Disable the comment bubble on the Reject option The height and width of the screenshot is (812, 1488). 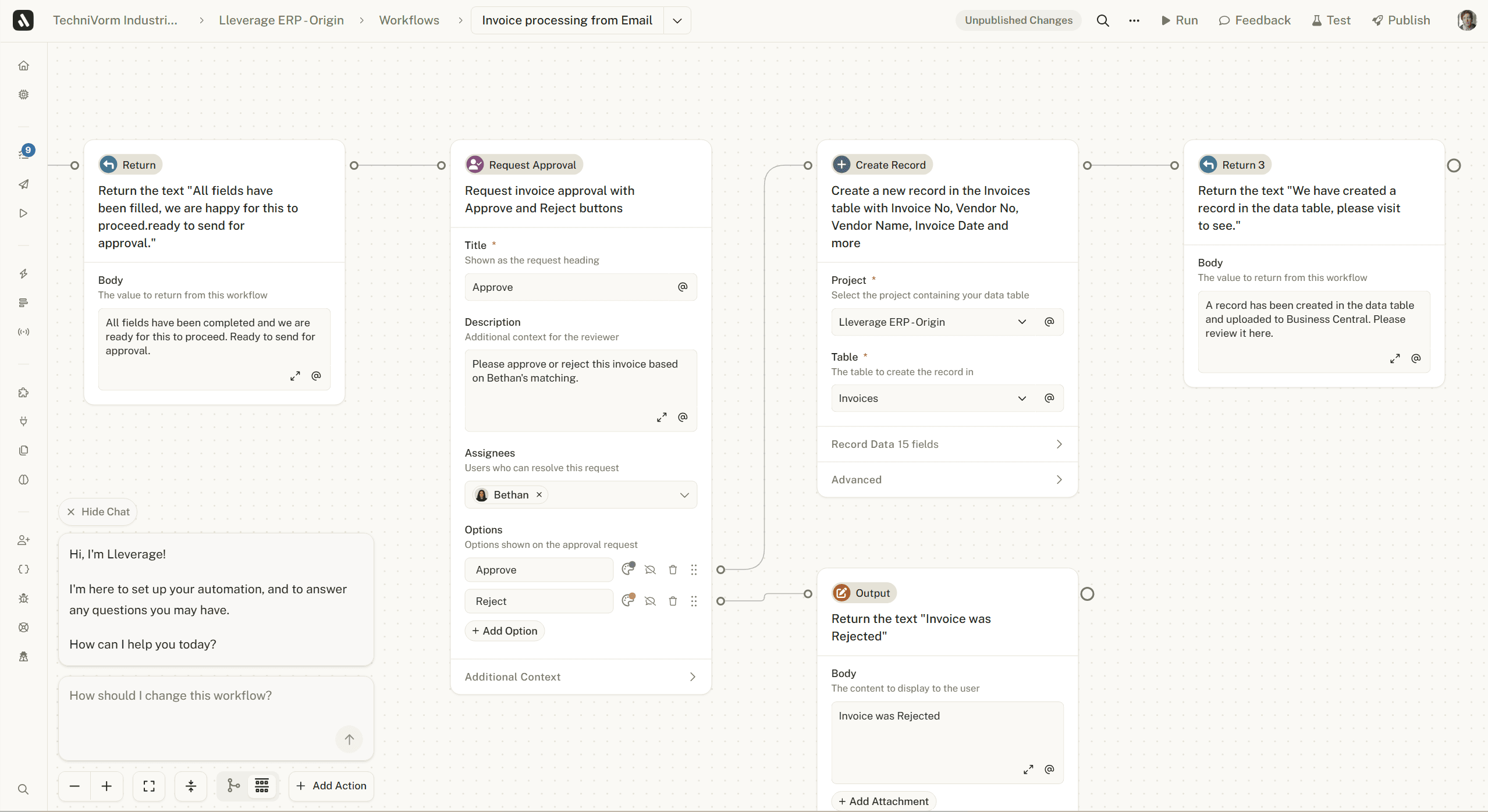pos(650,601)
